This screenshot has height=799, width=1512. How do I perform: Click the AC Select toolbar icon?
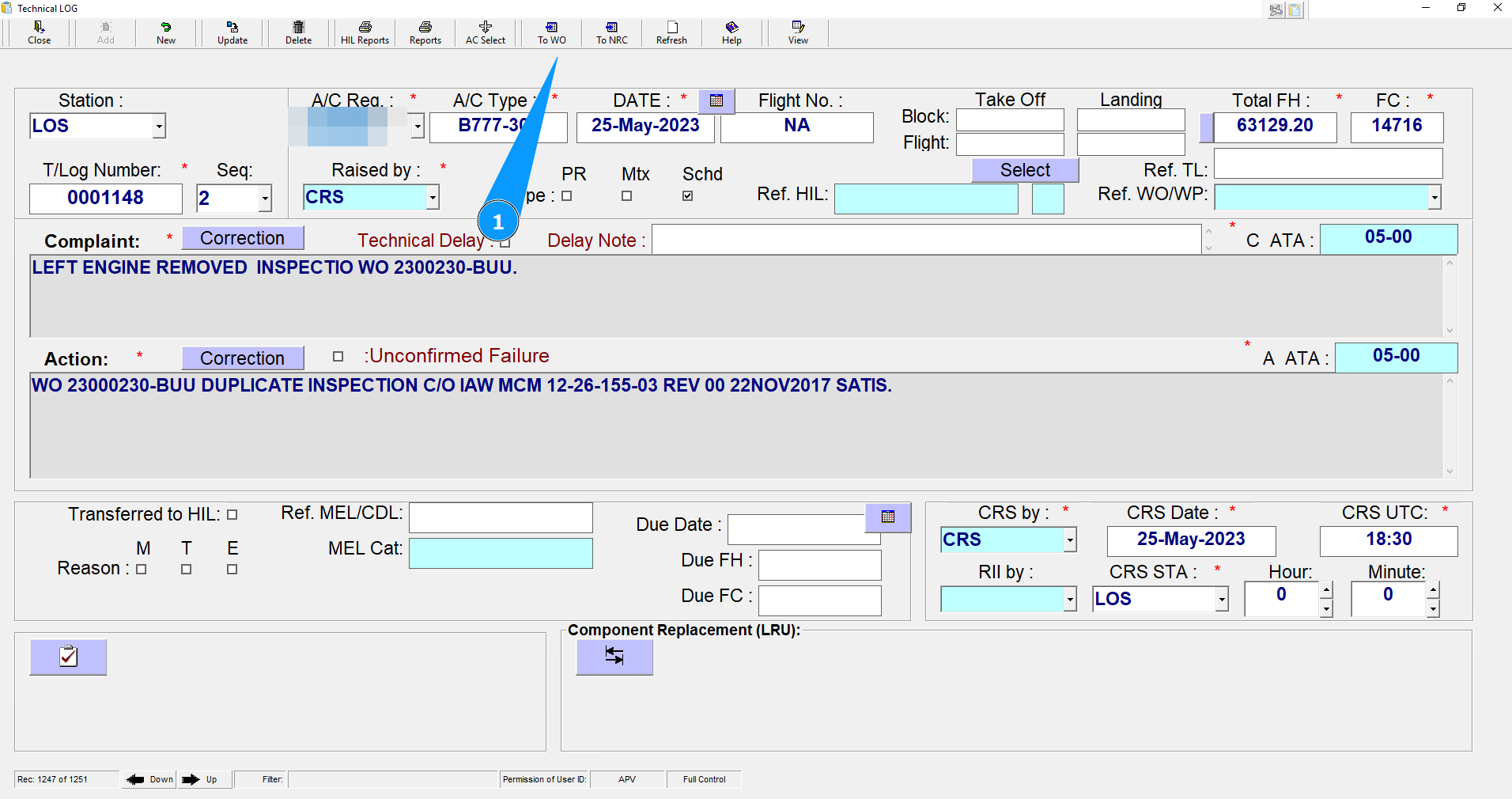tap(485, 32)
